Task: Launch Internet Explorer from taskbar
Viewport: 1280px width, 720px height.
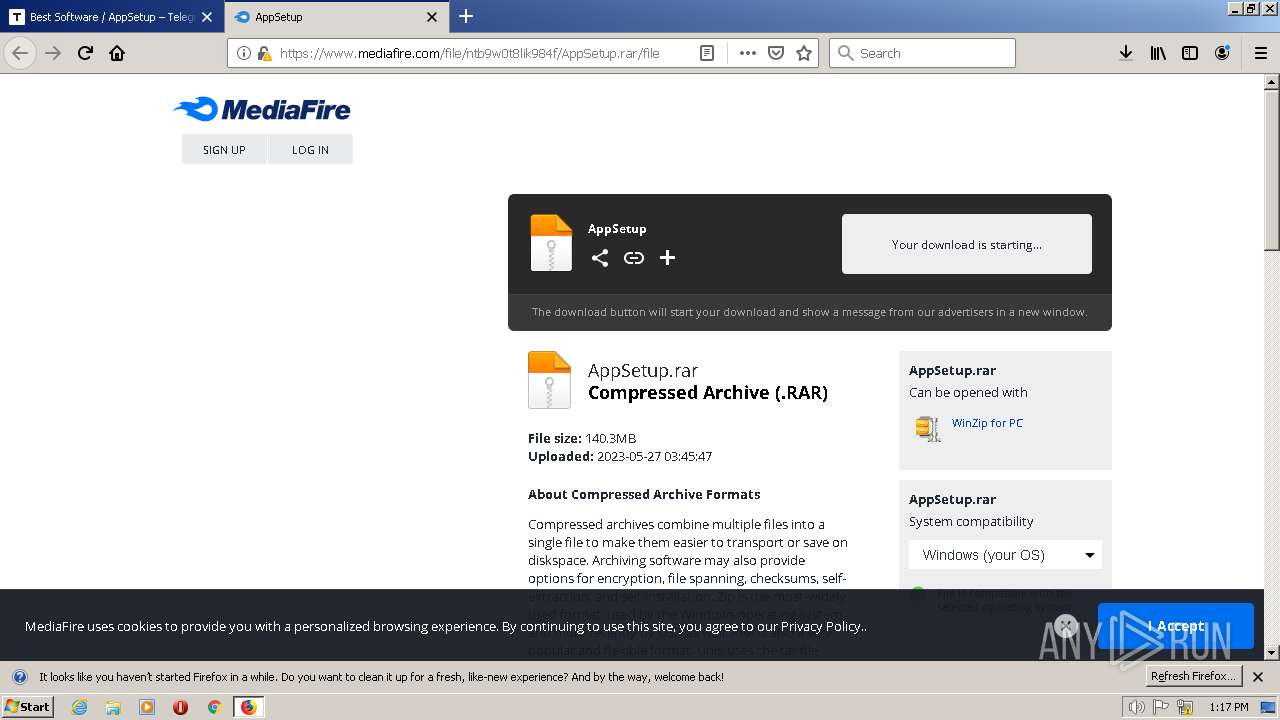Action: [x=79, y=707]
